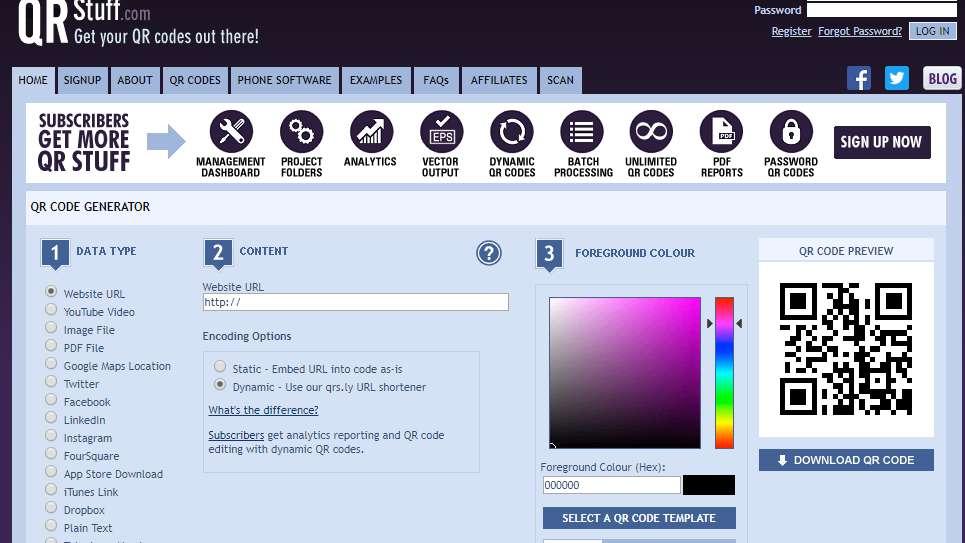Click the content help question mark icon

489,252
